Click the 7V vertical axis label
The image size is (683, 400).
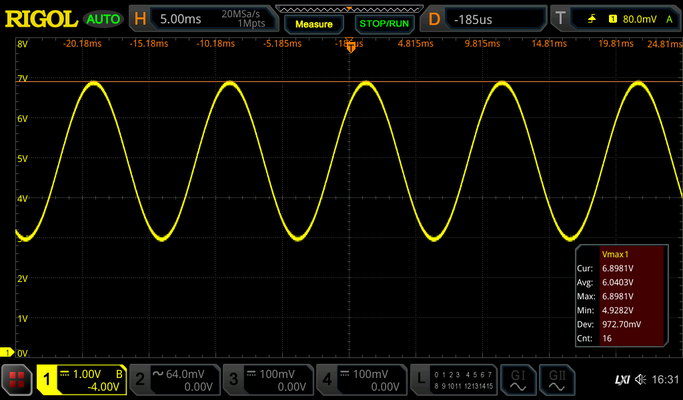pos(22,78)
